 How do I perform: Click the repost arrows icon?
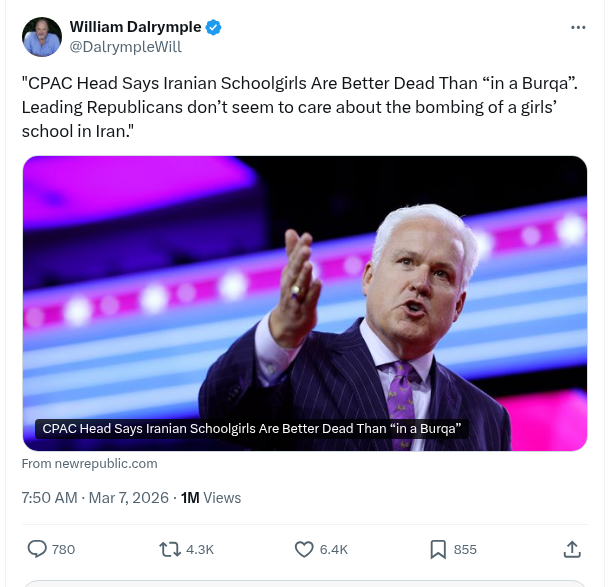click(x=170, y=550)
